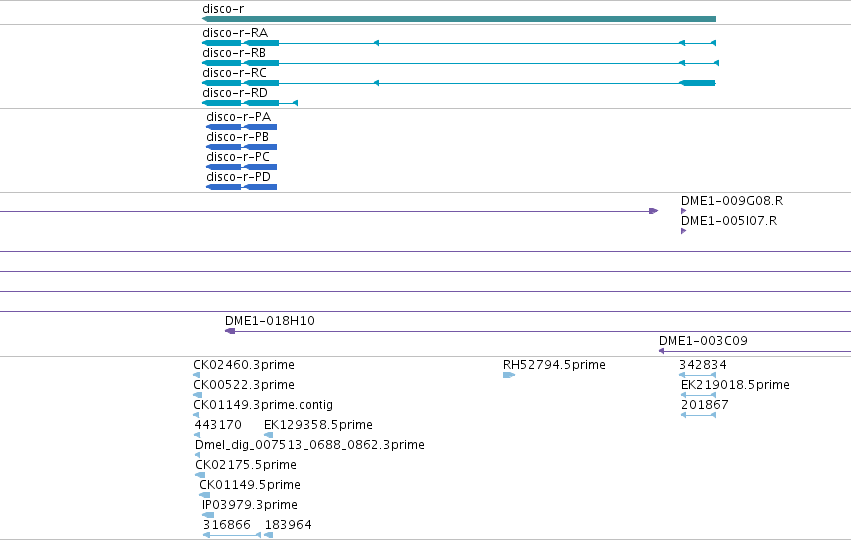This screenshot has height=540, width=851.
Task: Click the CK01149.3prime.contig label
Action: [263, 405]
